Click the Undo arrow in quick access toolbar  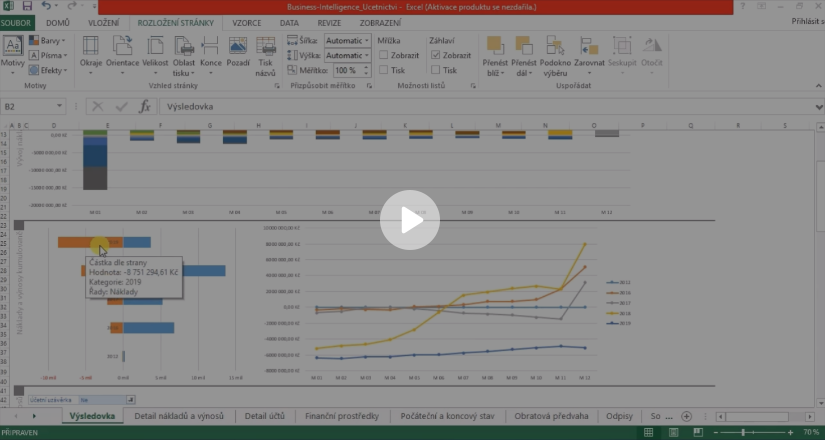click(46, 6)
